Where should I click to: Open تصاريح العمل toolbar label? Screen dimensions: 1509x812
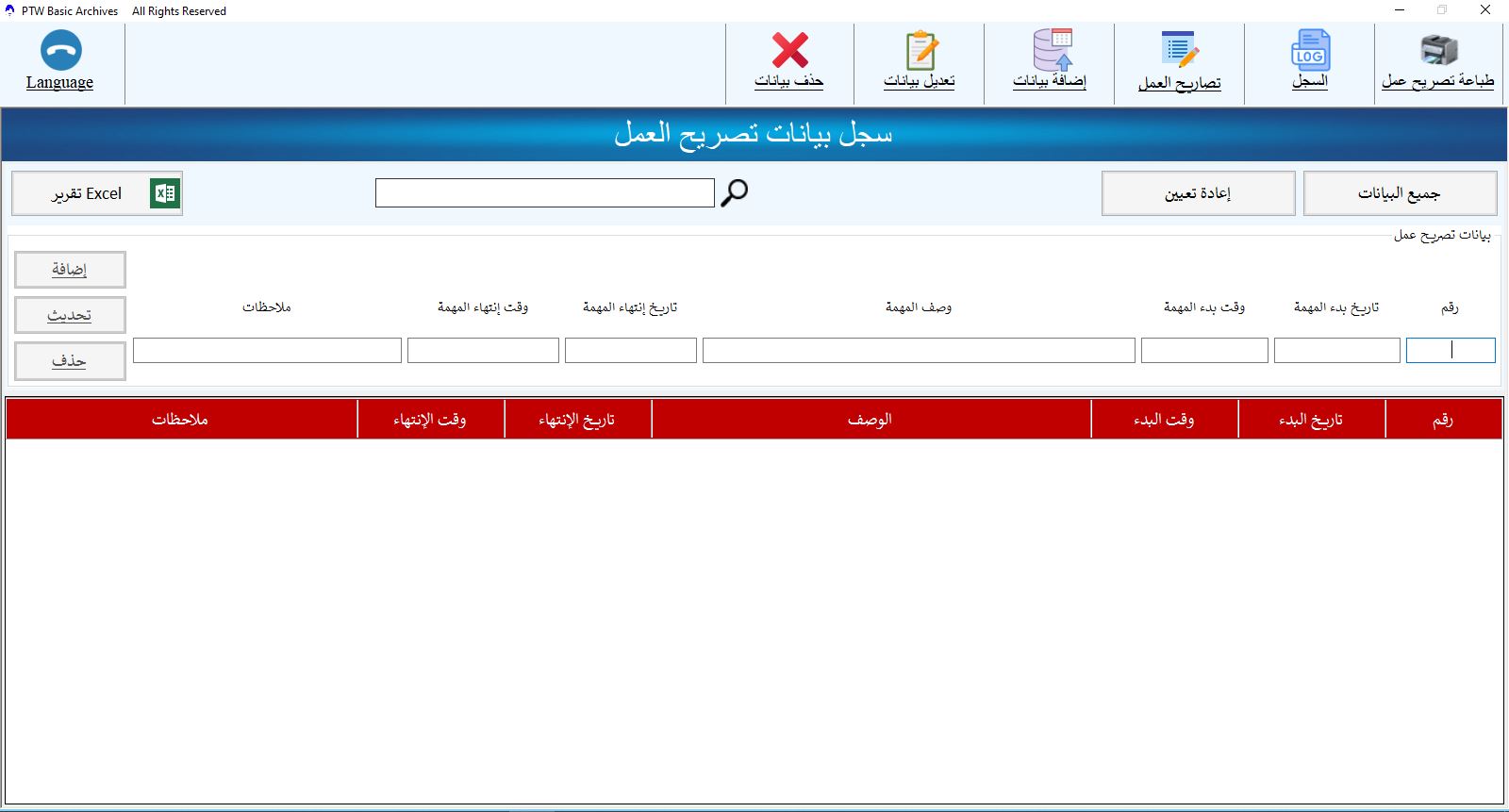(1179, 83)
